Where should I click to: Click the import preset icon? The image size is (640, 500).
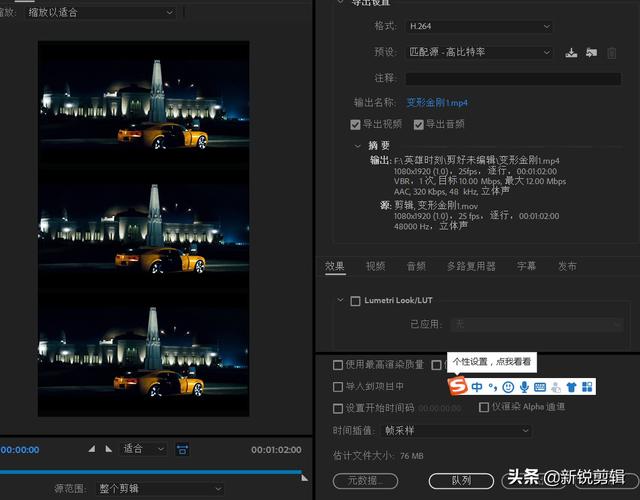pyautogui.click(x=591, y=53)
